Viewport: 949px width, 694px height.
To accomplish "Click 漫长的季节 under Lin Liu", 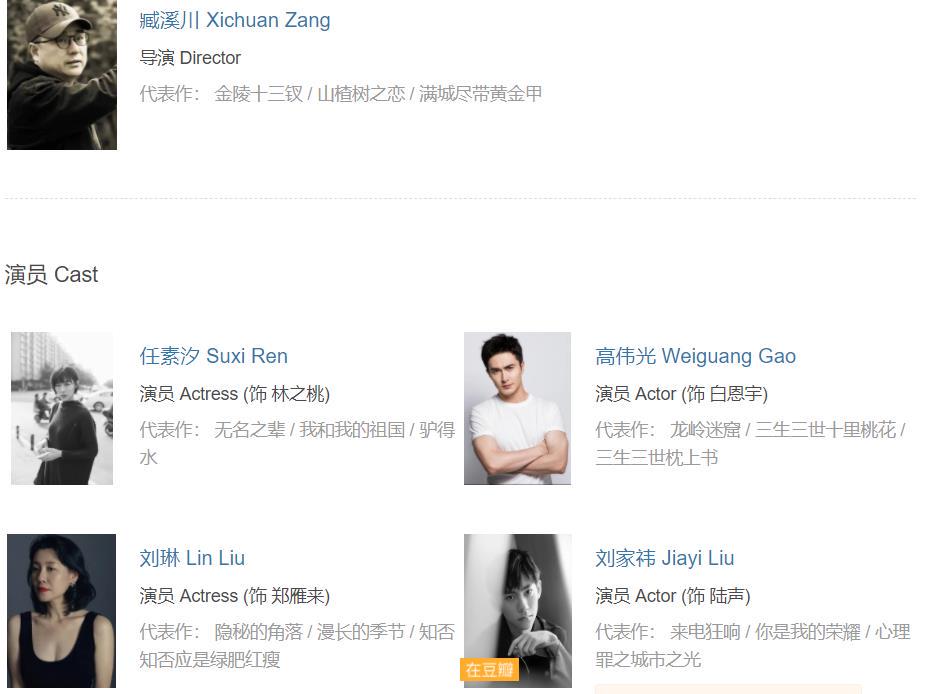I will click(361, 632).
